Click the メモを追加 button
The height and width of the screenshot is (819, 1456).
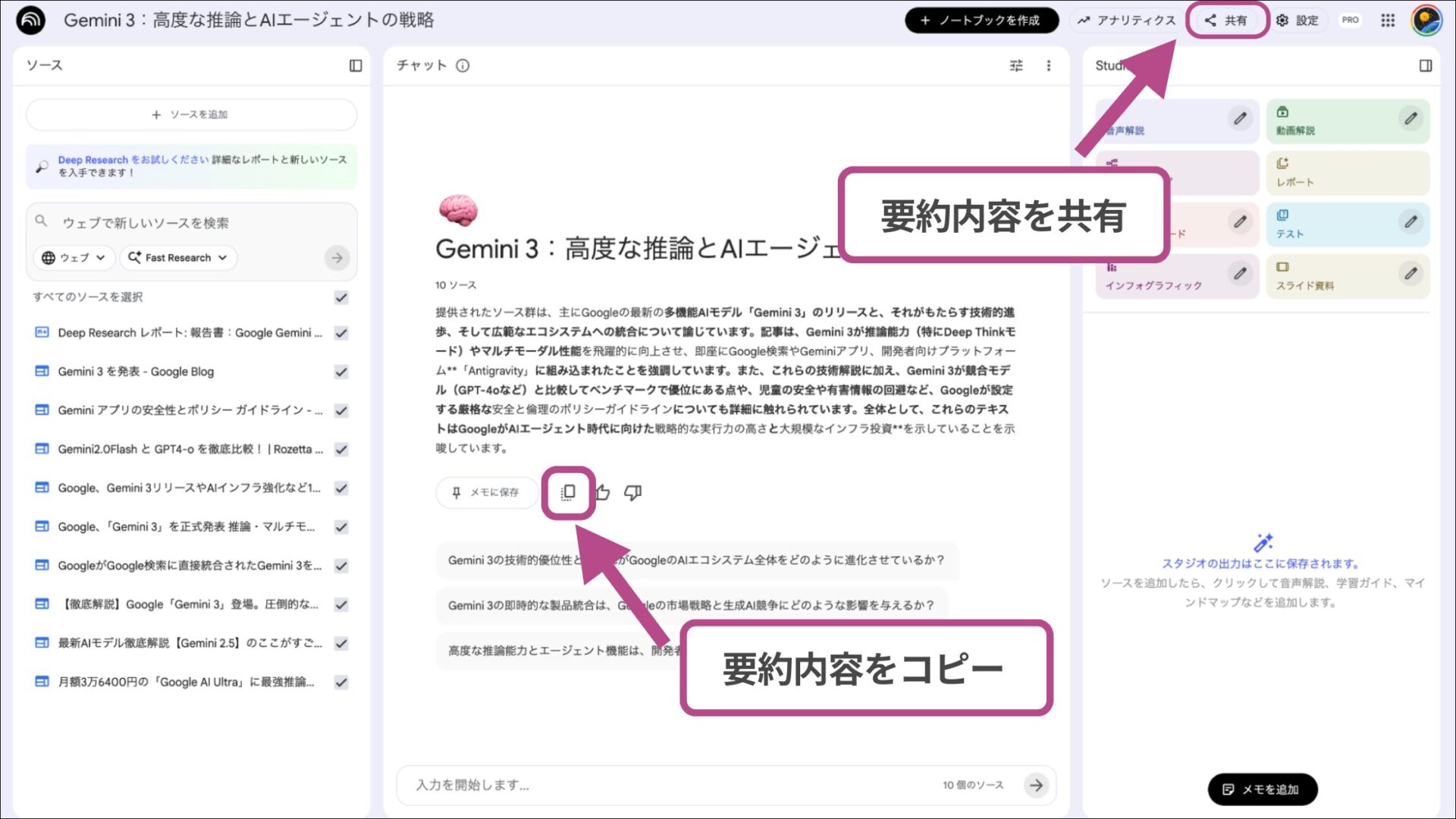click(x=1262, y=789)
